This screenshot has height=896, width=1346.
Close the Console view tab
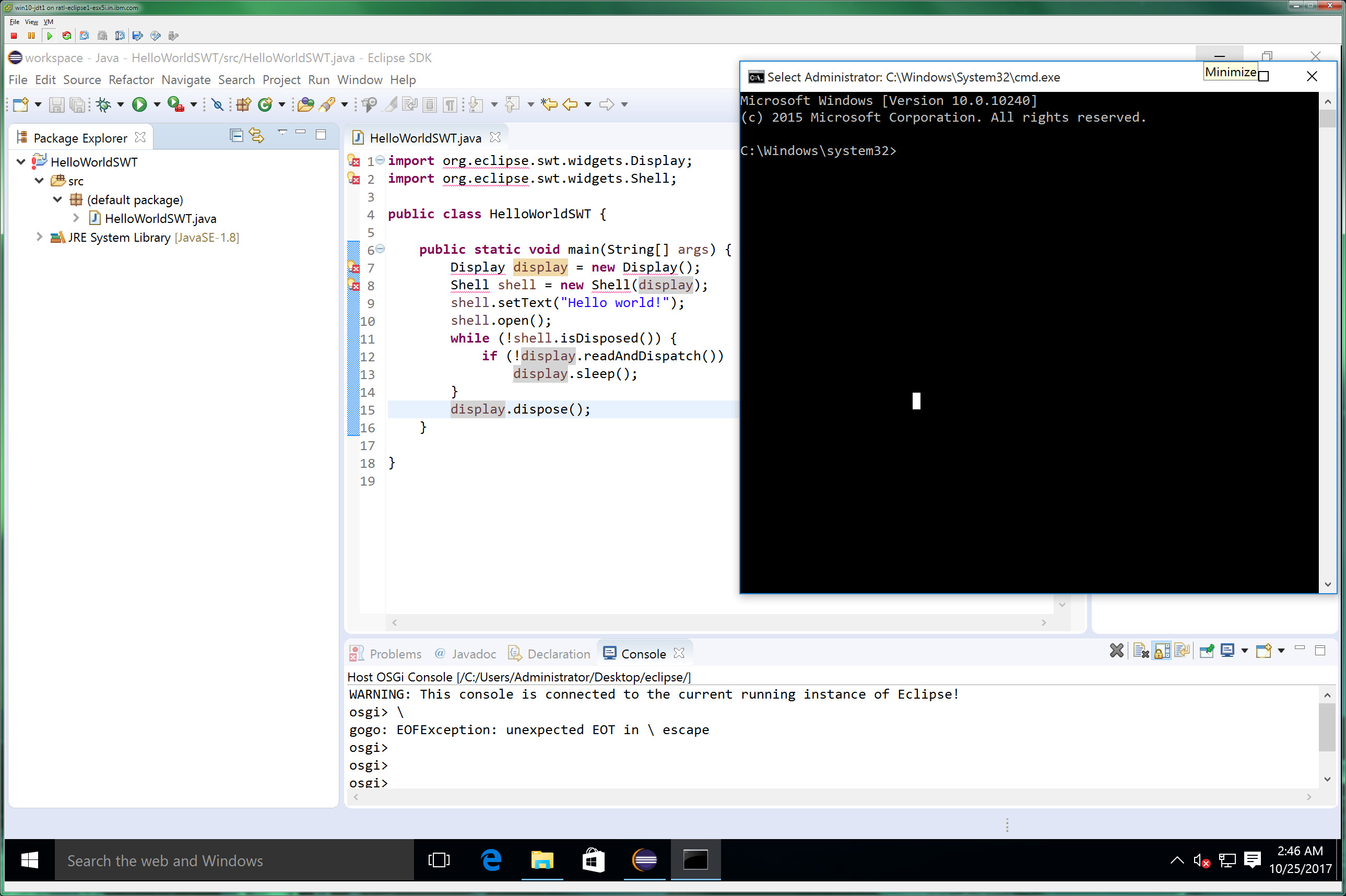coord(679,653)
